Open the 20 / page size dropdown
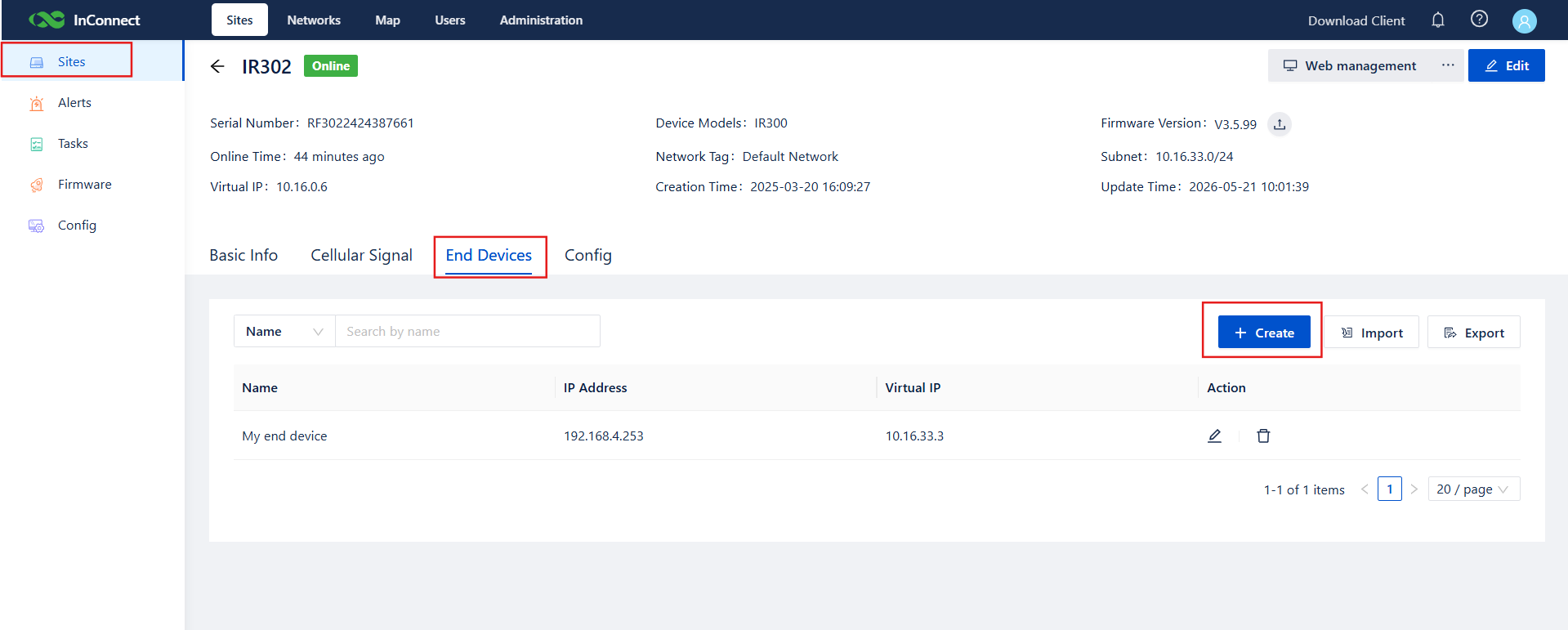The height and width of the screenshot is (630, 1568). pos(1474,489)
